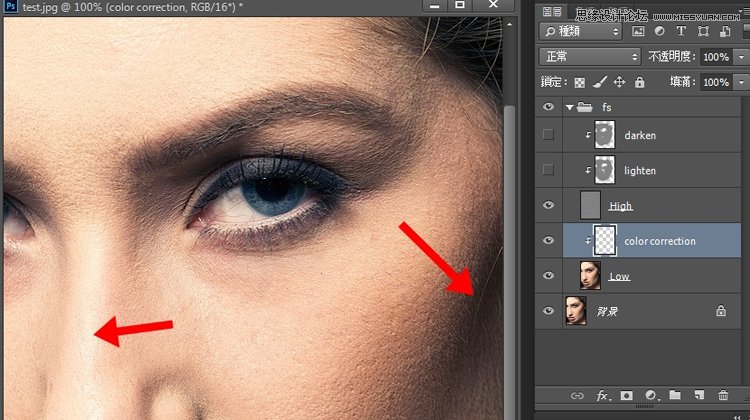Click the fs group folder icon
750x420 pixels.
[x=585, y=107]
